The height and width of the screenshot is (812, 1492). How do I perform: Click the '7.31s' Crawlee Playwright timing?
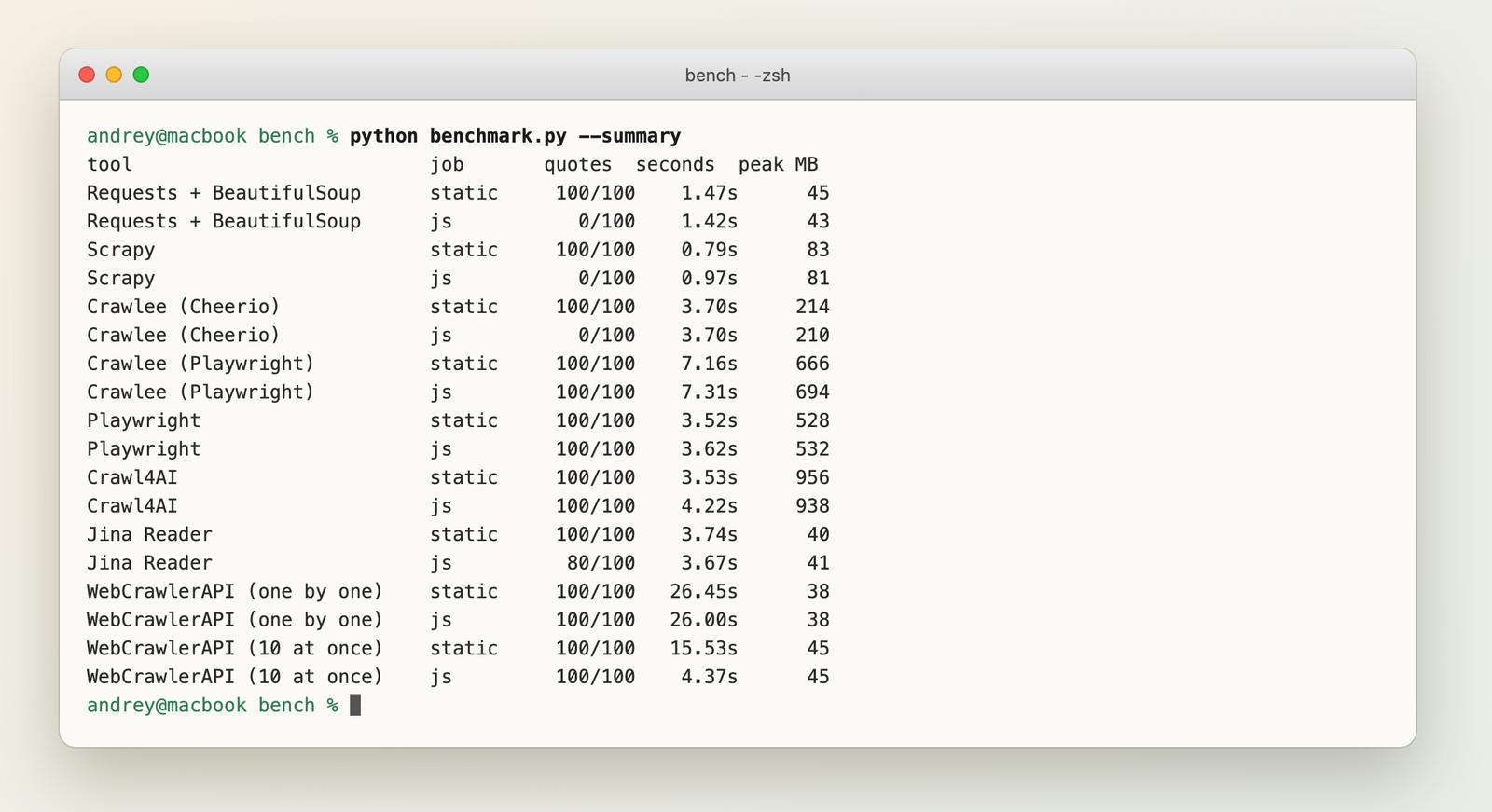pyautogui.click(x=709, y=392)
